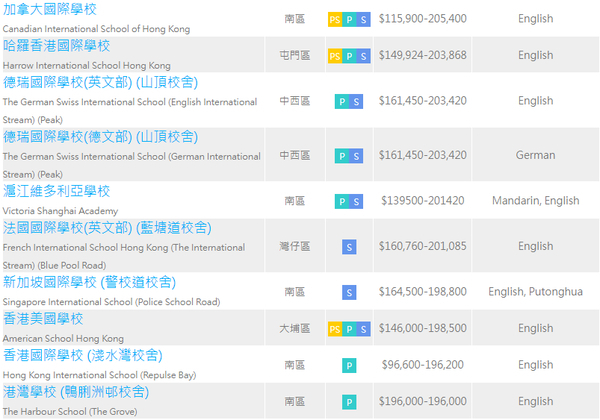Screen dimensions: 600x420
Task: Click S badge in Canadian International School row
Action: pyautogui.click(x=364, y=20)
